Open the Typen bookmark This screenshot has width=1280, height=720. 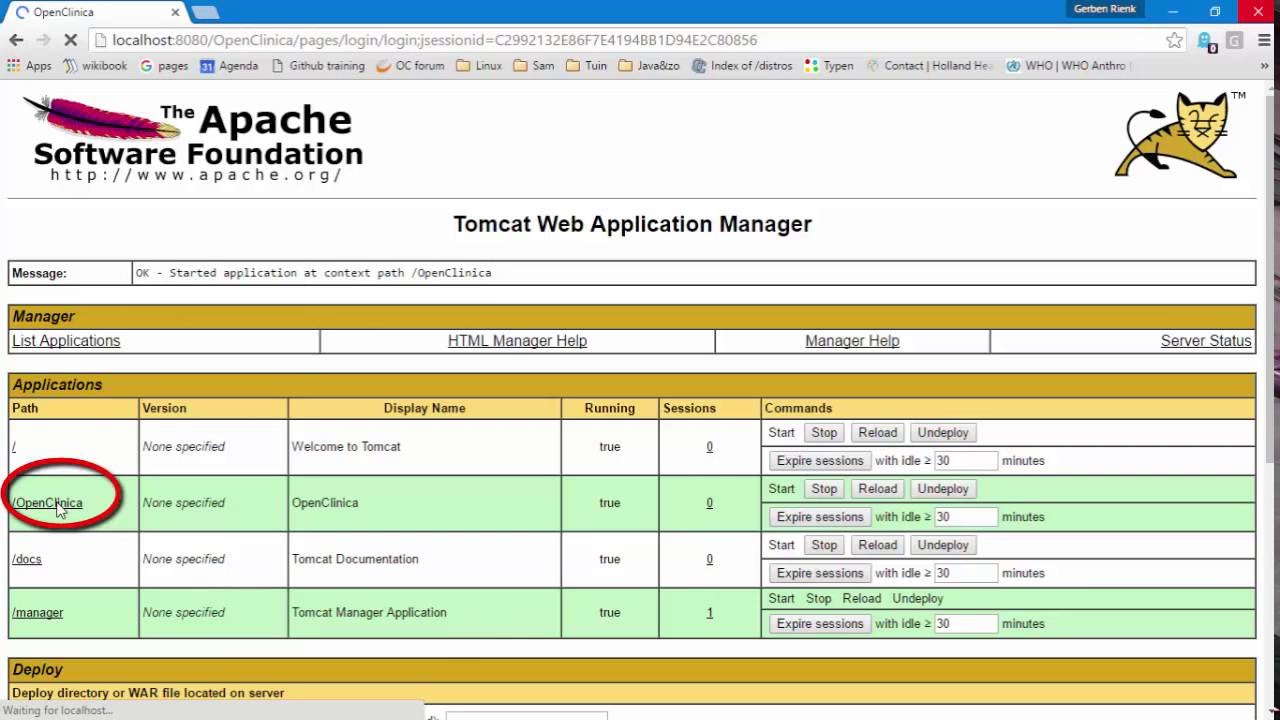(829, 66)
